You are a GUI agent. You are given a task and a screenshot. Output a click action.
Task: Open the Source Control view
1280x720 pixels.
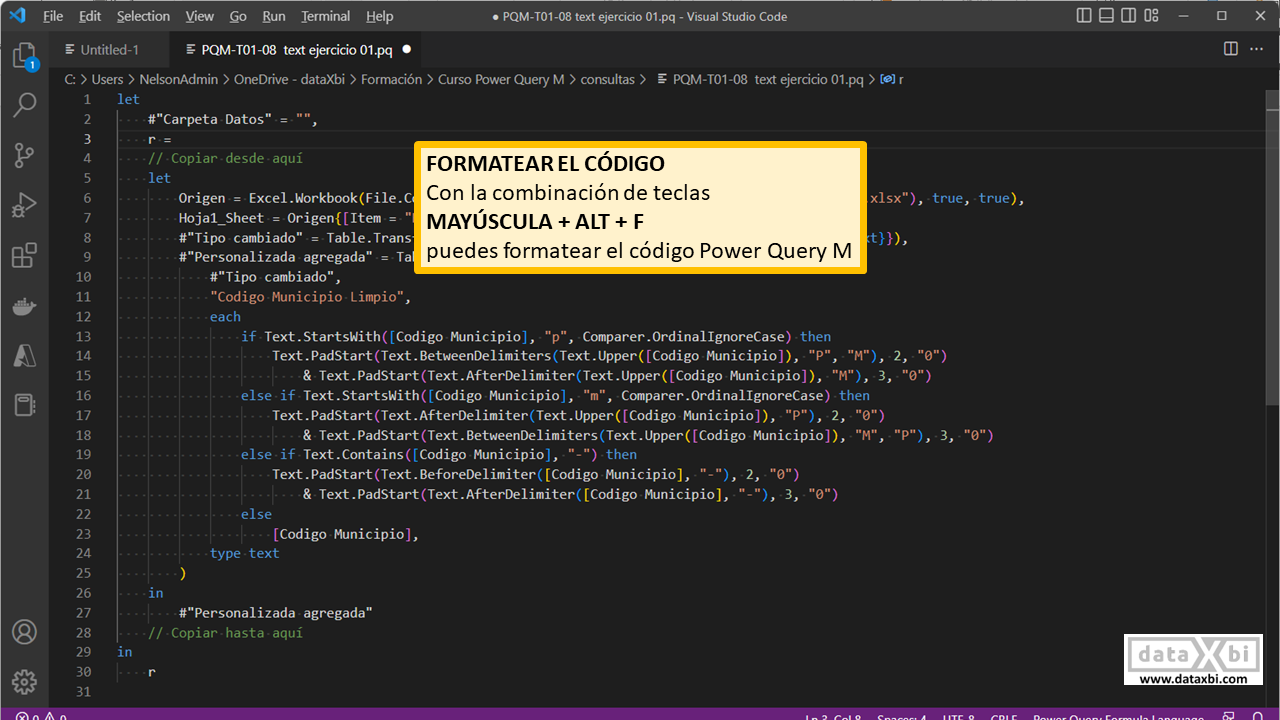point(24,155)
